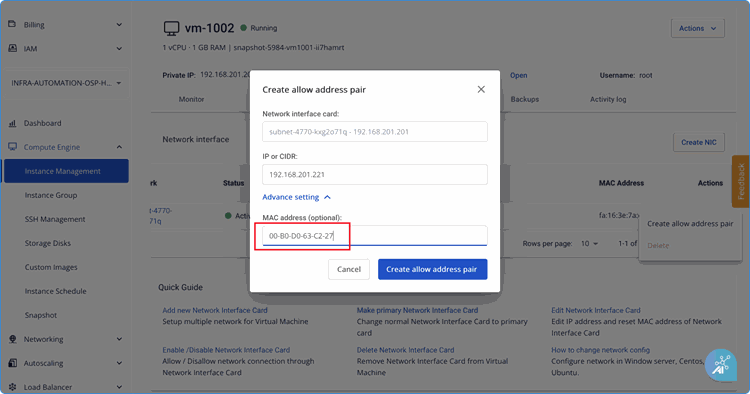Choose Create allow address pair context menu entry
Viewport: 750px width, 394px height.
[x=690, y=223]
